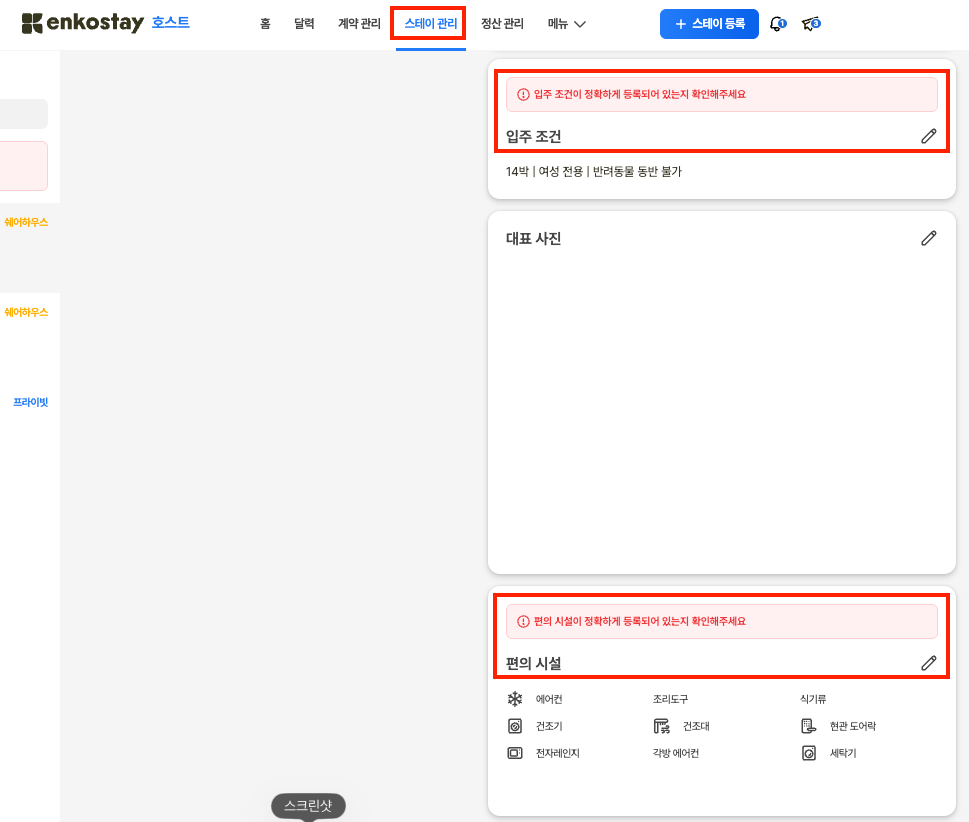Switch to 계약 관리
Viewport: 969px width, 822px height.
(359, 24)
